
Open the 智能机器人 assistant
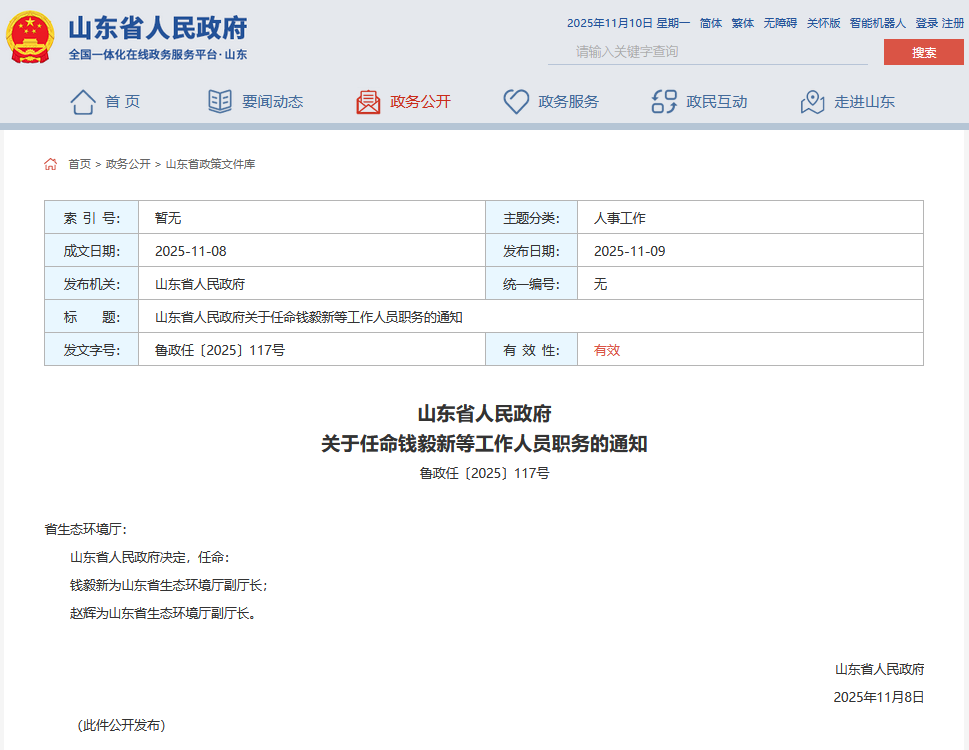(877, 23)
